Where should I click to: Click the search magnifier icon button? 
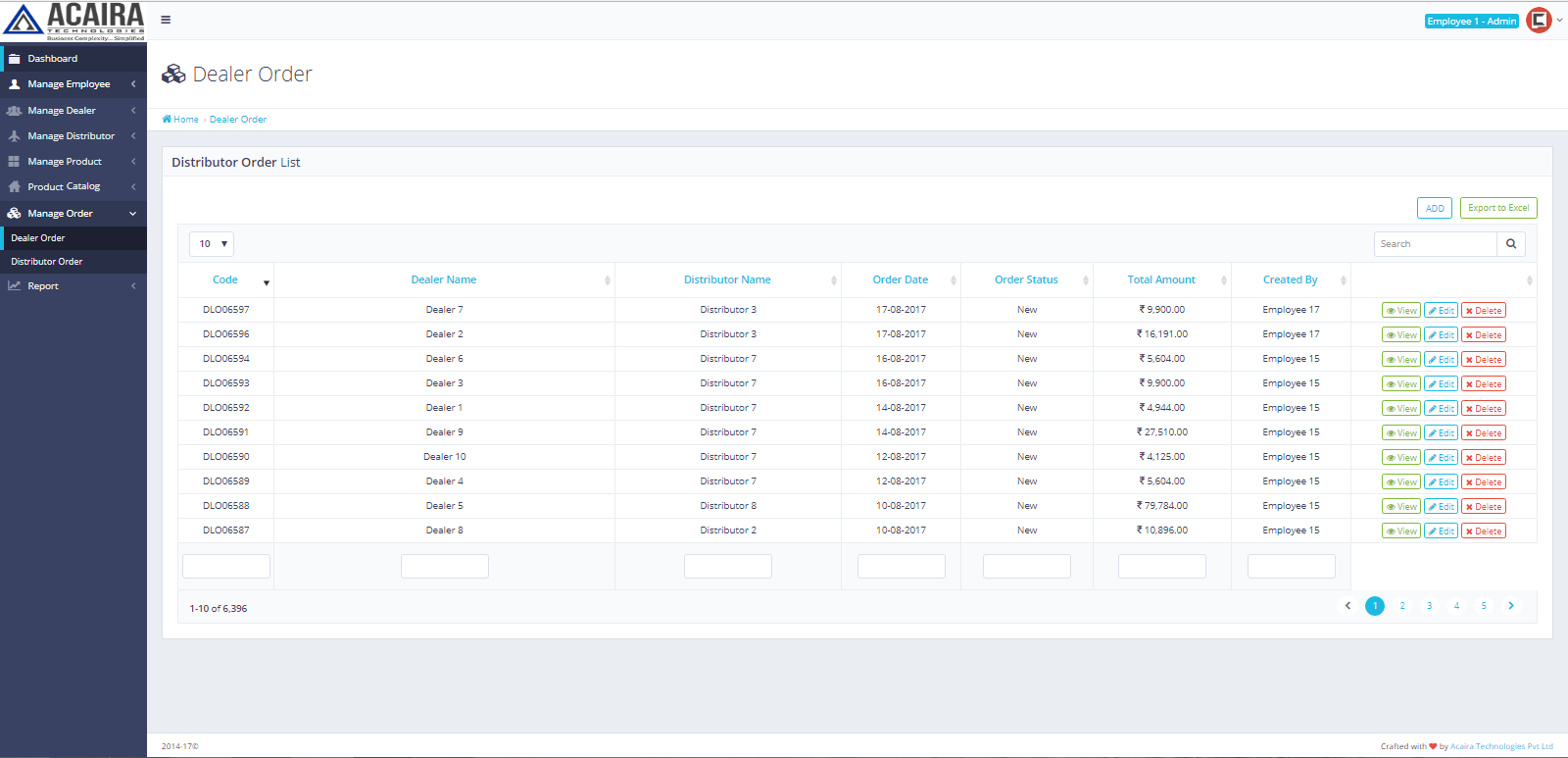[1510, 244]
